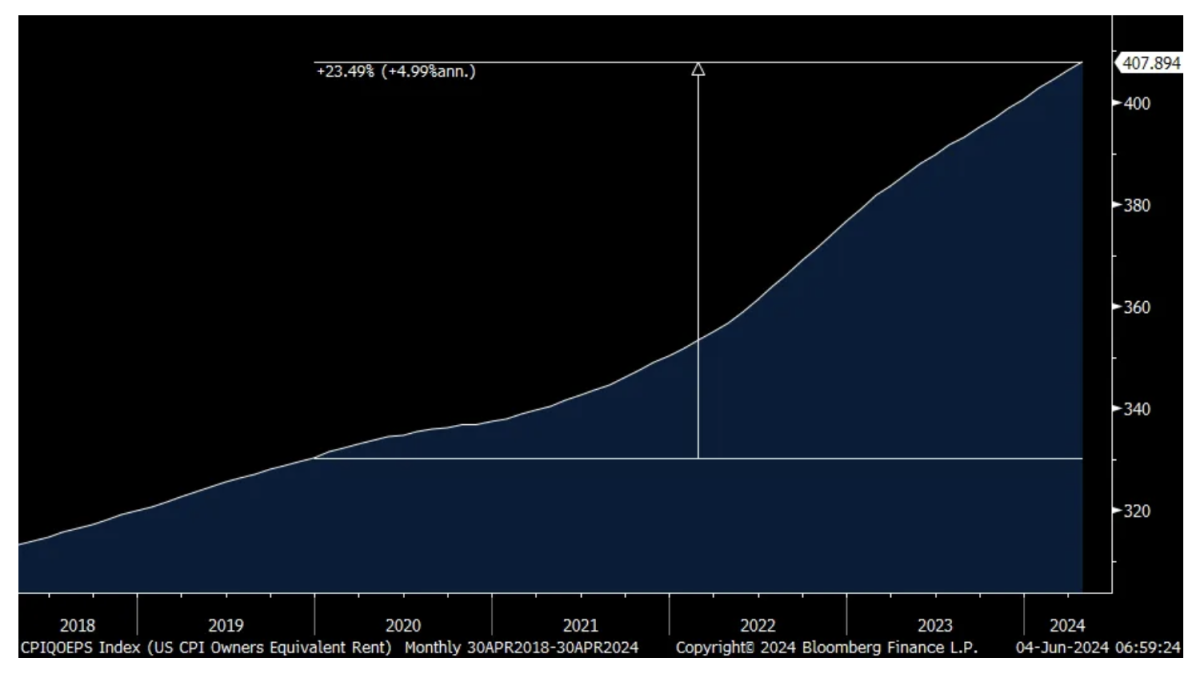Pick the 2019 label on the time axis
The height and width of the screenshot is (674, 1200).
(225, 626)
